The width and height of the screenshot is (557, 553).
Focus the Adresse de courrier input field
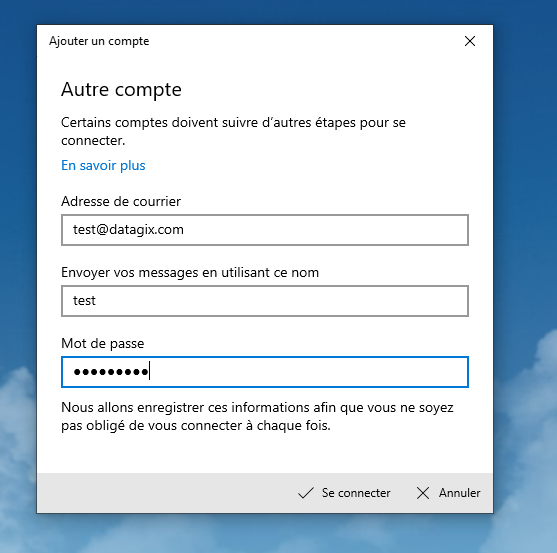click(x=265, y=230)
